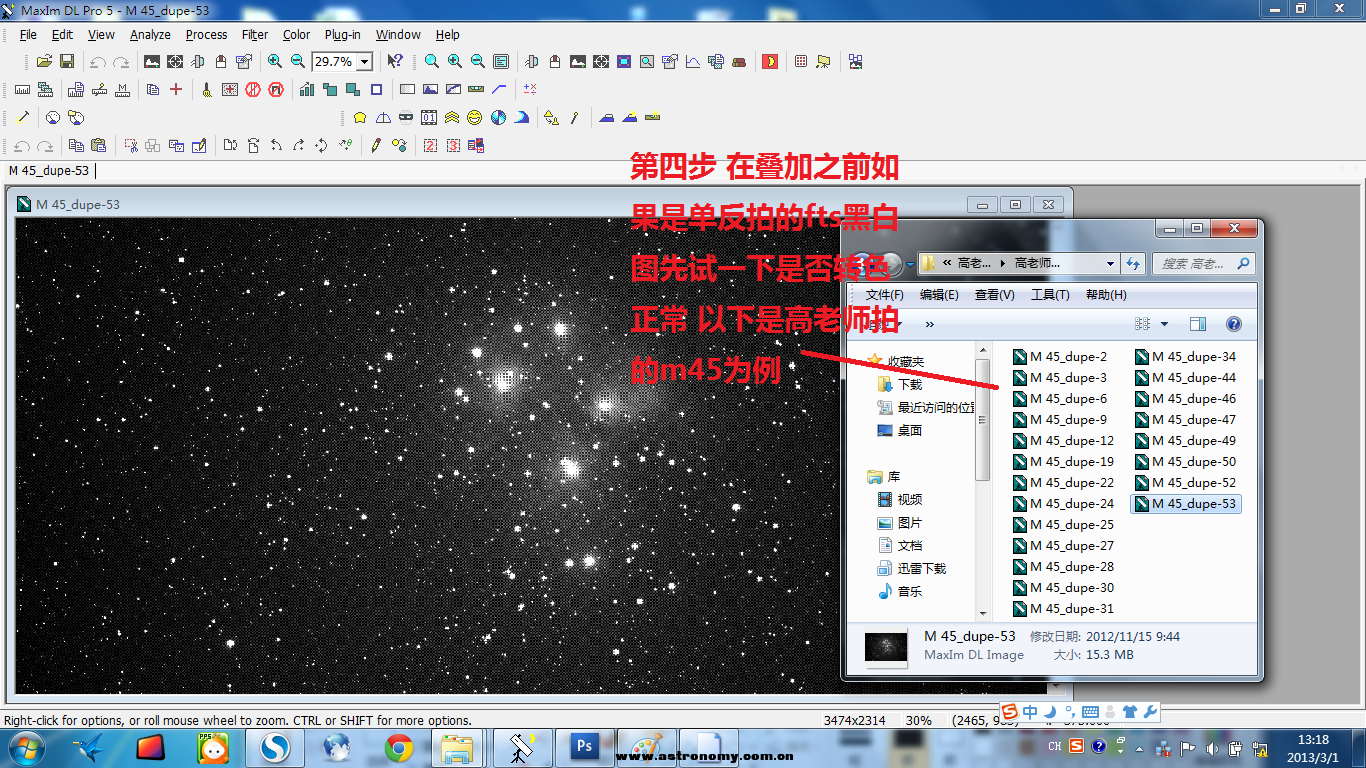Click the context help arrow-question icon
The image size is (1366, 768).
[395, 62]
